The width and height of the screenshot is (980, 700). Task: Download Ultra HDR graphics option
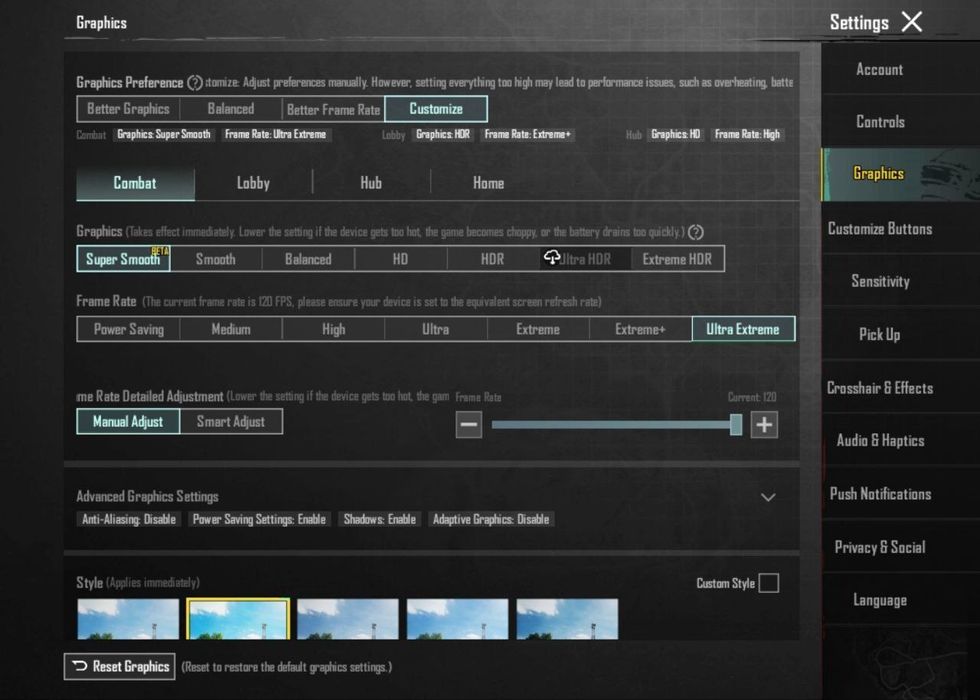[585, 259]
